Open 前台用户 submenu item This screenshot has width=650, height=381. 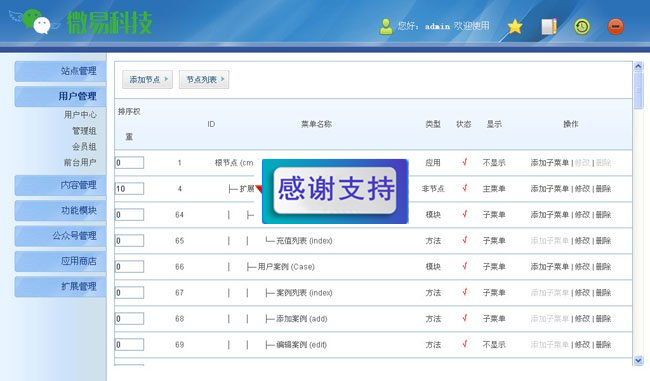[x=80, y=162]
